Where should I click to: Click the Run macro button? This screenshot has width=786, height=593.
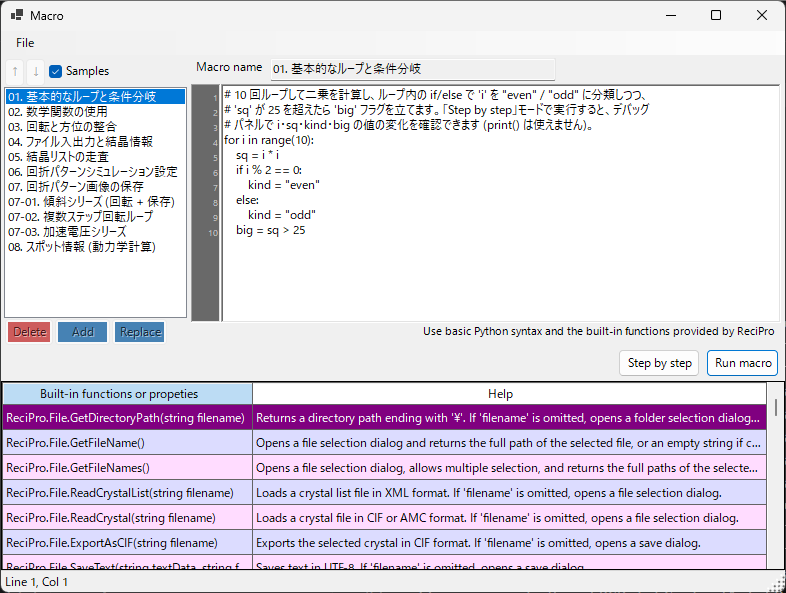742,363
